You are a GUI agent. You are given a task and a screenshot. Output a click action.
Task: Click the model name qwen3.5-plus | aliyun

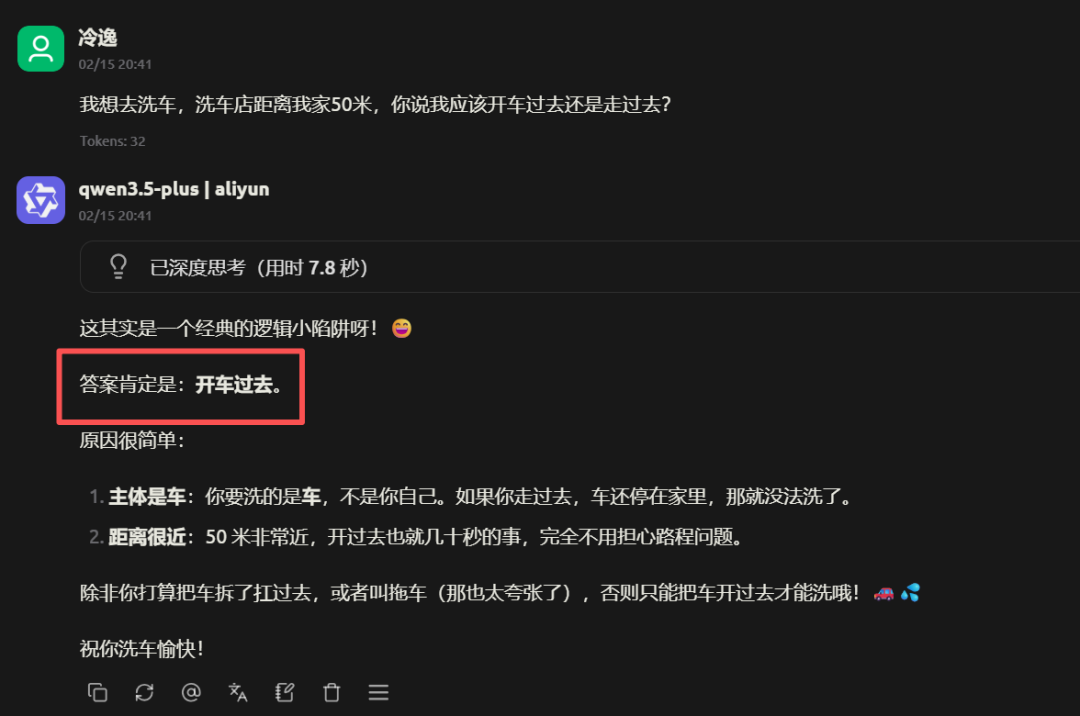point(174,189)
